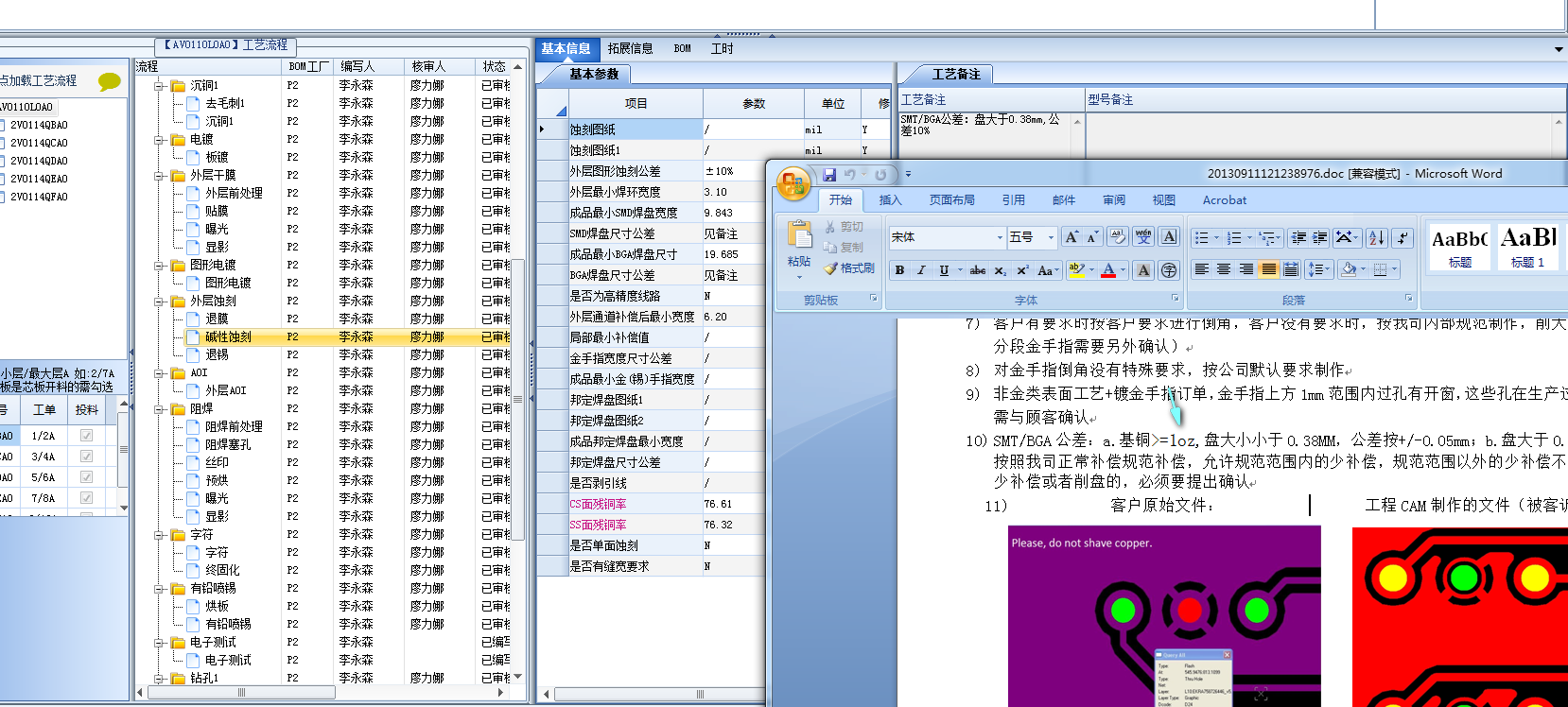Switch to the BOM tab

(x=683, y=48)
